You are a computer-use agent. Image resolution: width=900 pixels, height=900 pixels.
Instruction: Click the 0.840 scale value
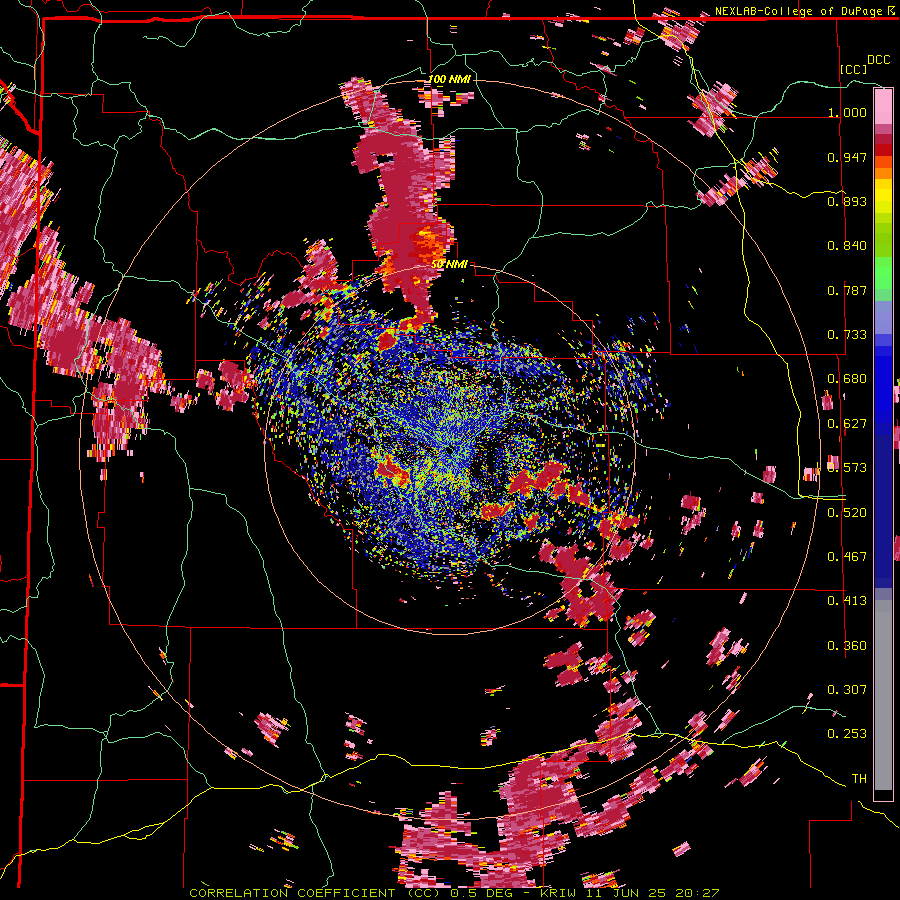[x=847, y=246]
